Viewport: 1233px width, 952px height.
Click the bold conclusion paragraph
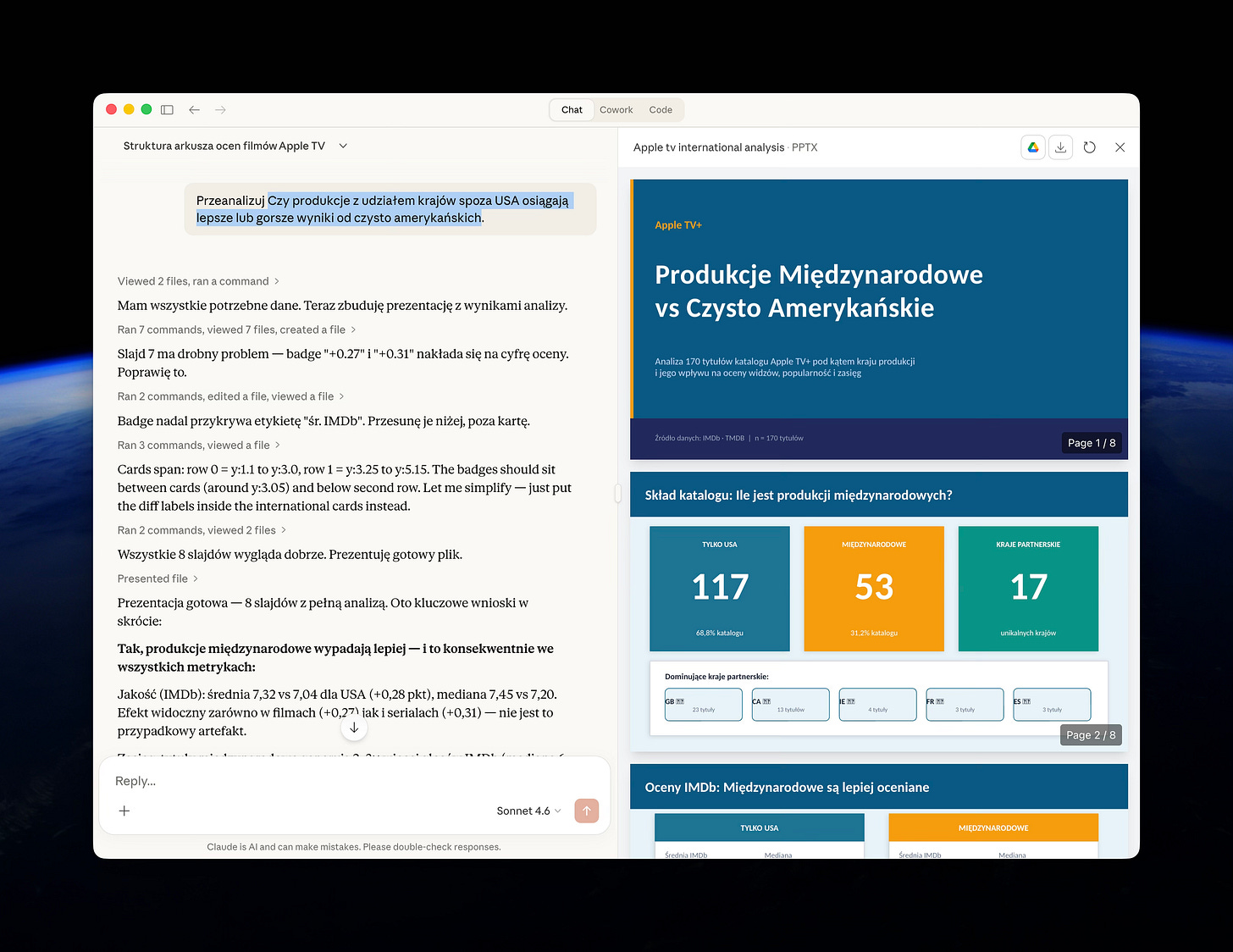pos(335,657)
